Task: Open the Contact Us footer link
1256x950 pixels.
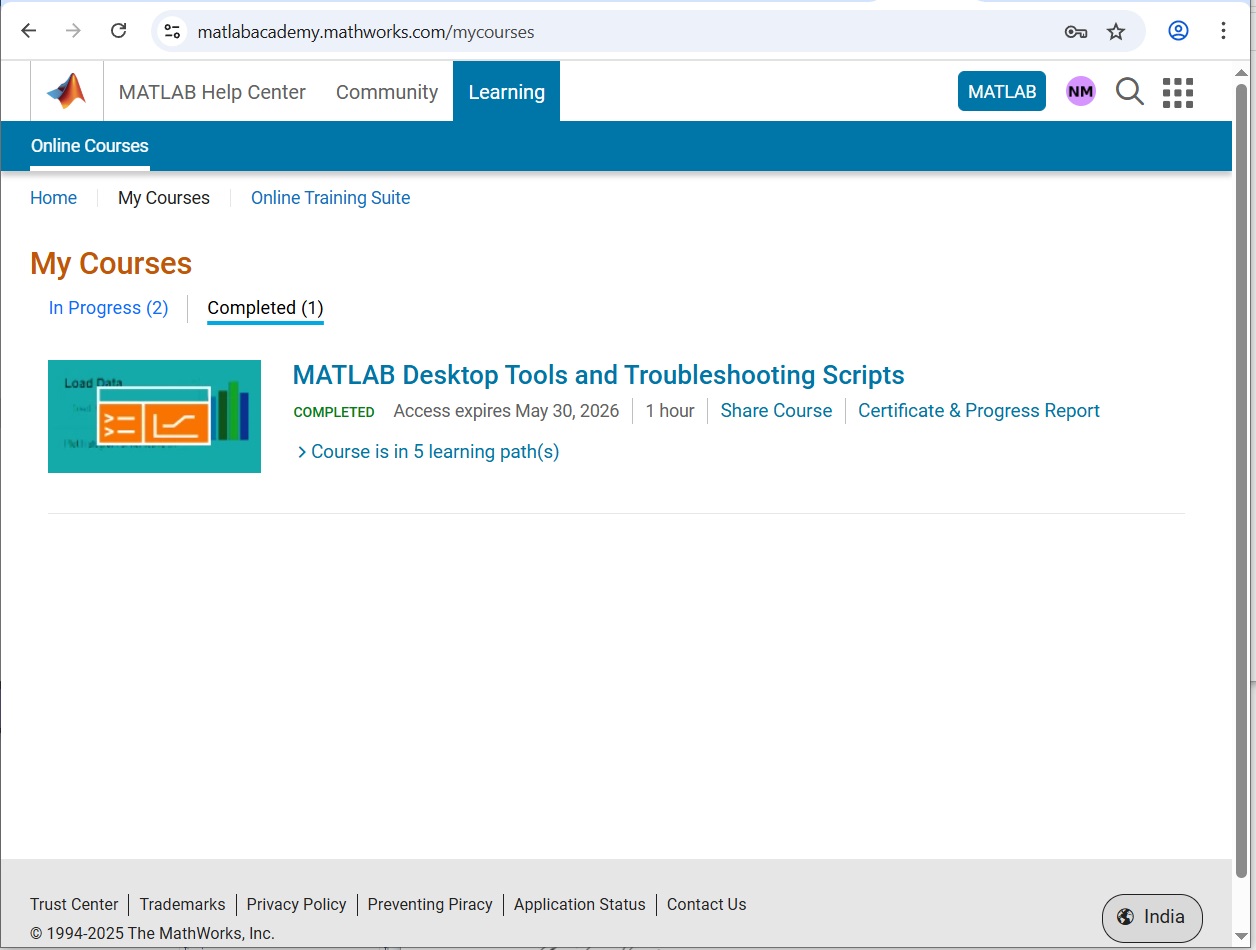Action: click(706, 904)
